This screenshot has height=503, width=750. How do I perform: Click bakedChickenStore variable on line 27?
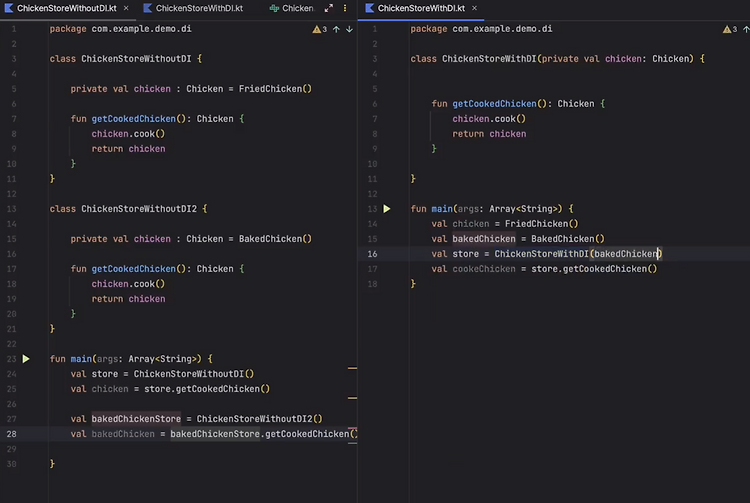pos(136,419)
